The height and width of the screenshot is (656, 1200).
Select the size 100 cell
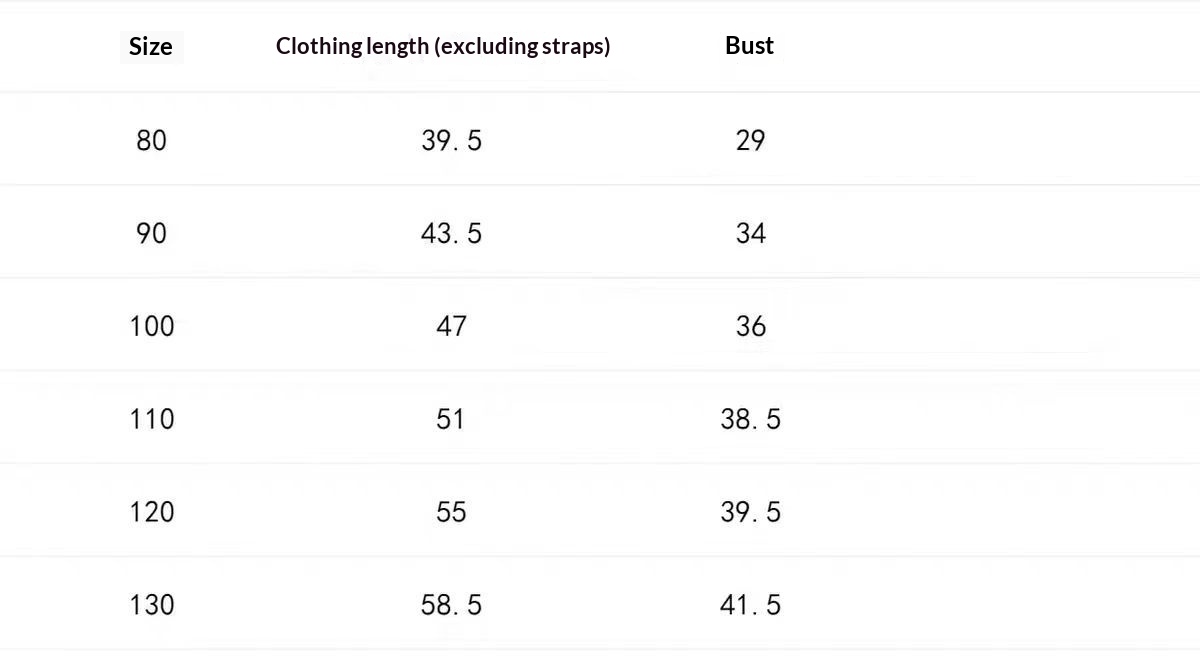coord(151,326)
